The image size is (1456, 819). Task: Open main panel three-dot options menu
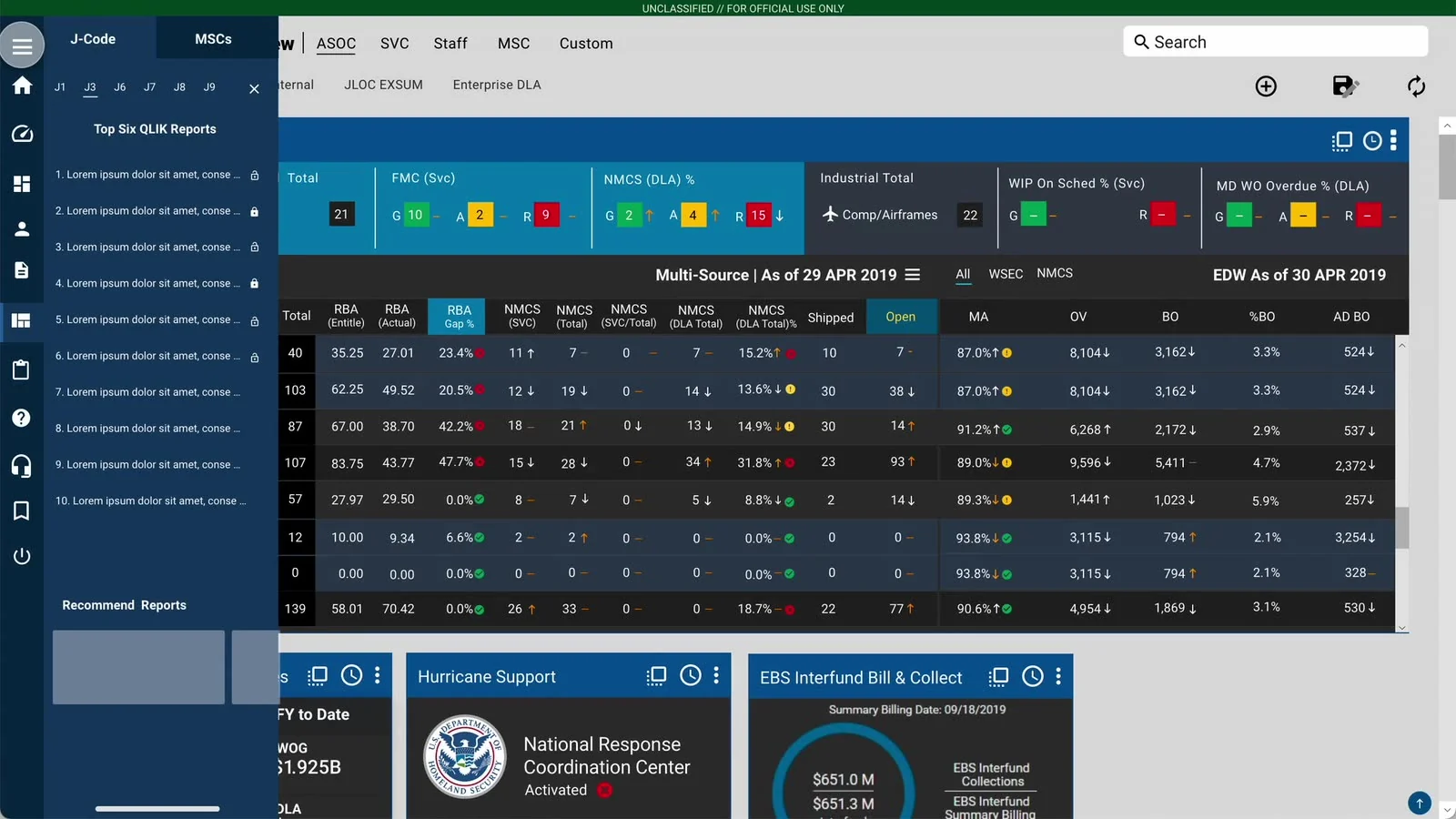(1393, 140)
